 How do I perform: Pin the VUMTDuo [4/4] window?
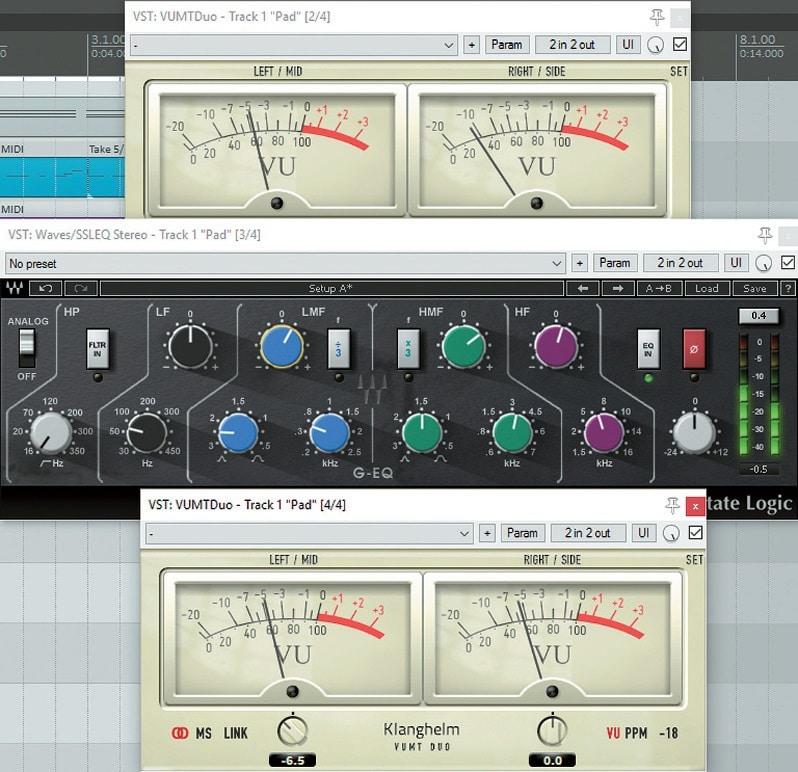[x=672, y=505]
